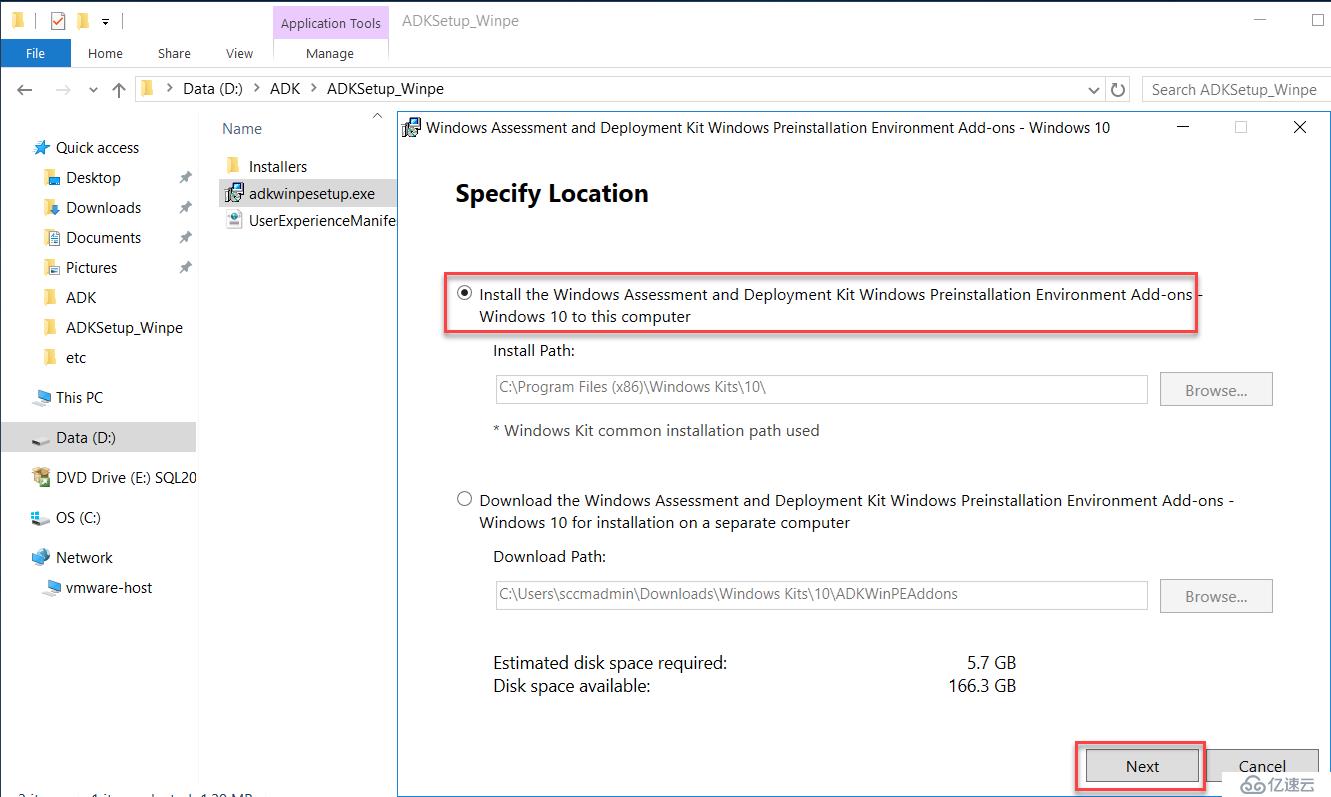Unpin Pictures using its pin icon
Viewport: 1331px width, 797px height.
tap(184, 267)
